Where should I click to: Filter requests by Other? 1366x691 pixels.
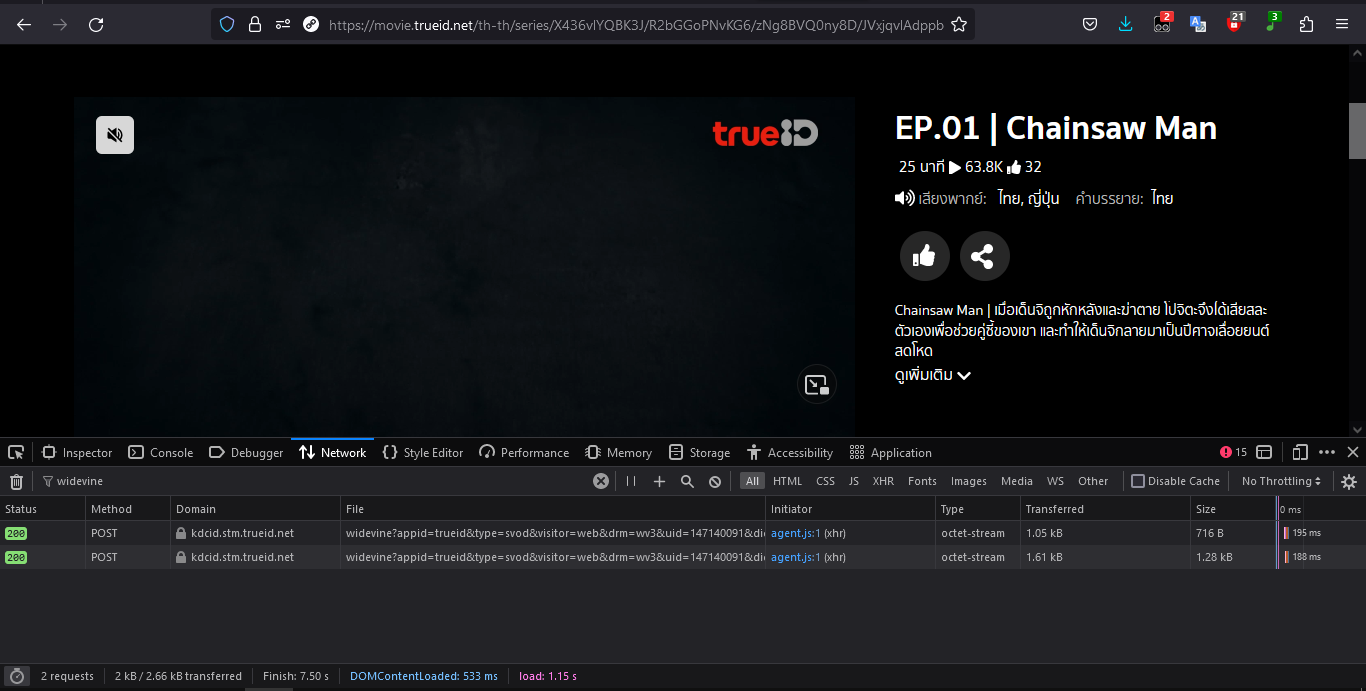[1093, 481]
